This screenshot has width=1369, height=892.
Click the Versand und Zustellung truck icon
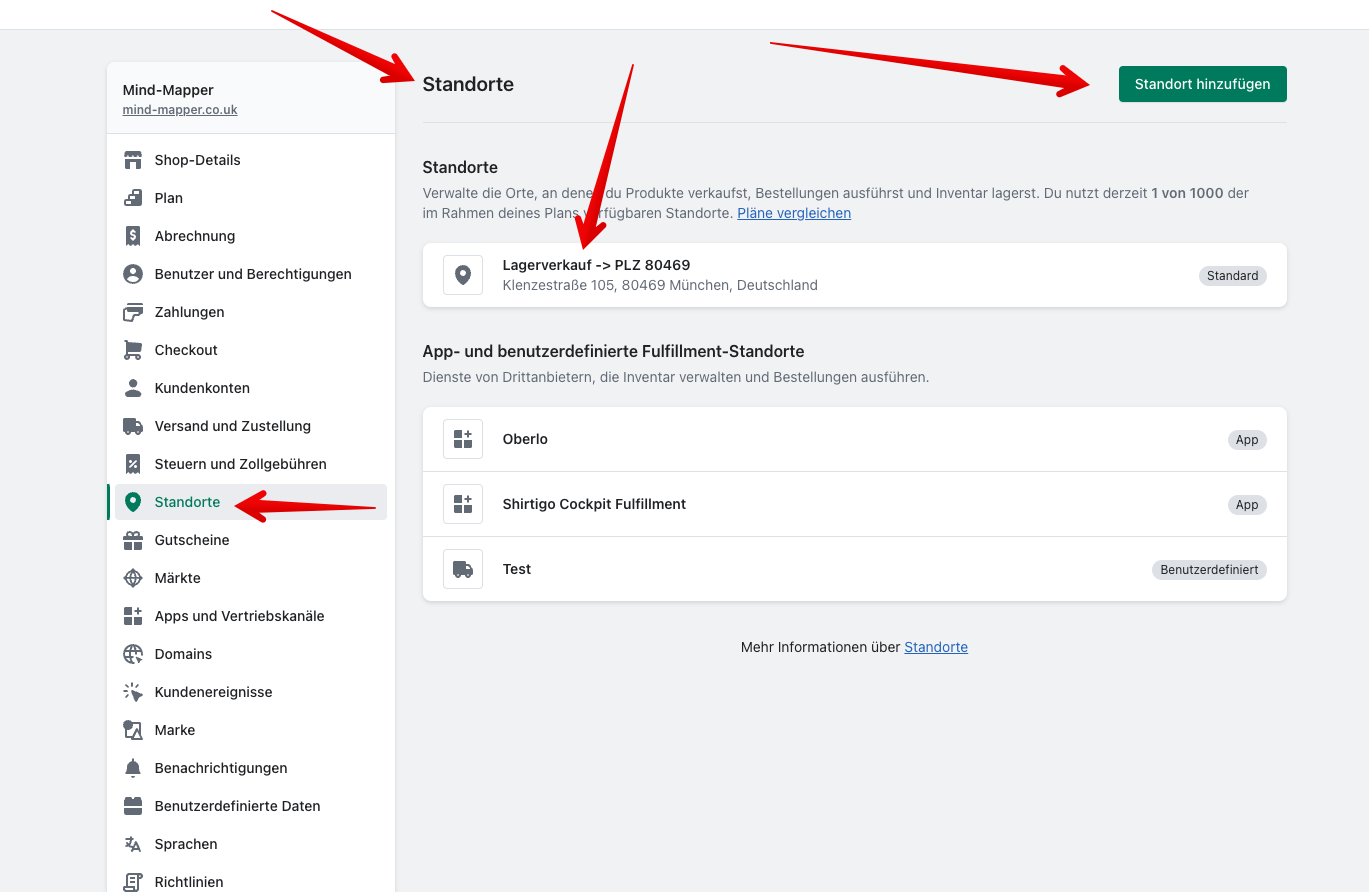tap(133, 426)
